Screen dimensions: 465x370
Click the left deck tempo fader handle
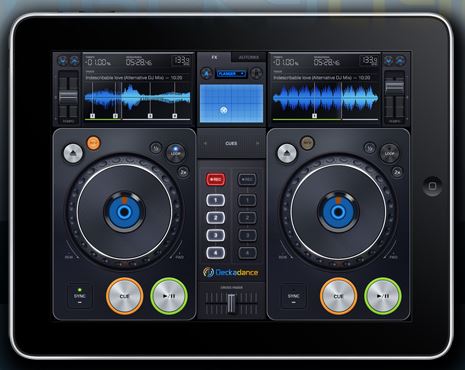(x=68, y=98)
